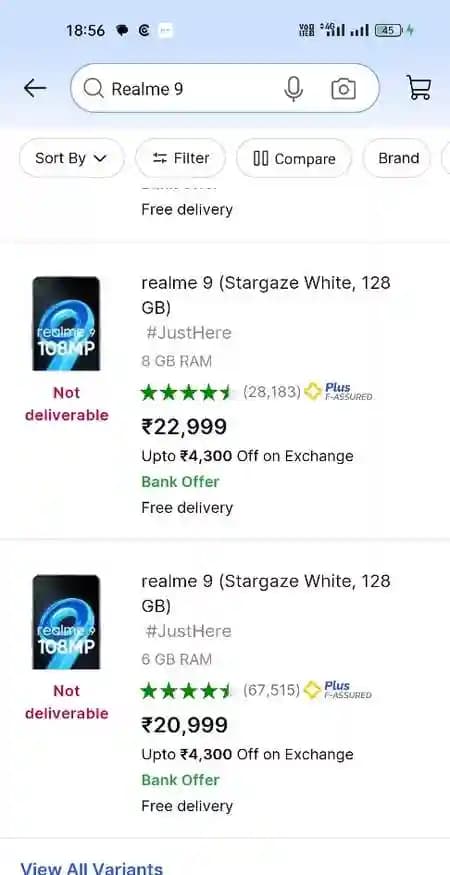The height and width of the screenshot is (875, 450).
Task: Open voice search microphone icon
Action: pos(293,89)
